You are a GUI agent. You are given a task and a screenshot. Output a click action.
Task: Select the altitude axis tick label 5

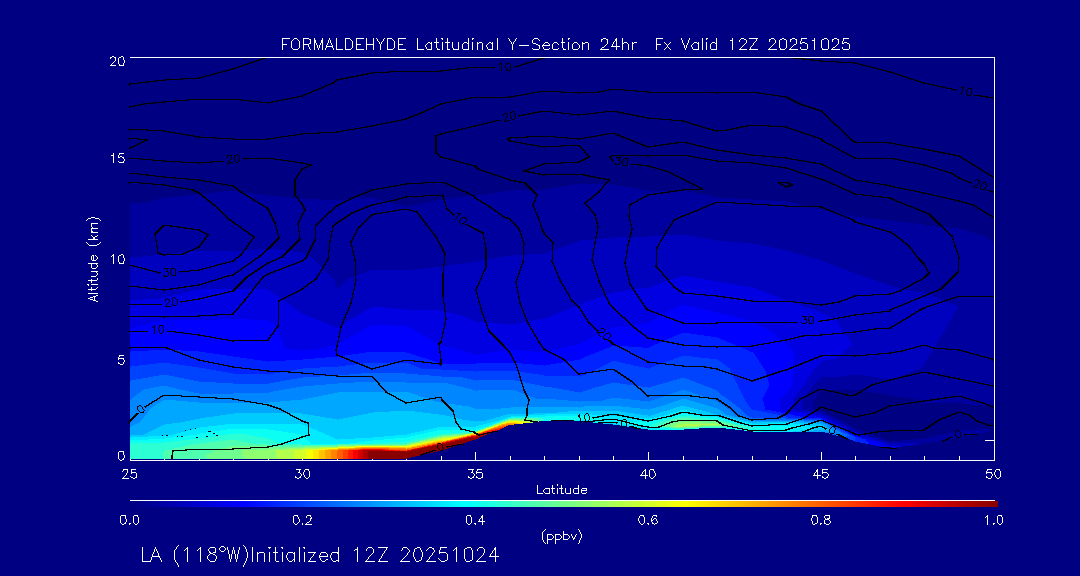(120, 360)
